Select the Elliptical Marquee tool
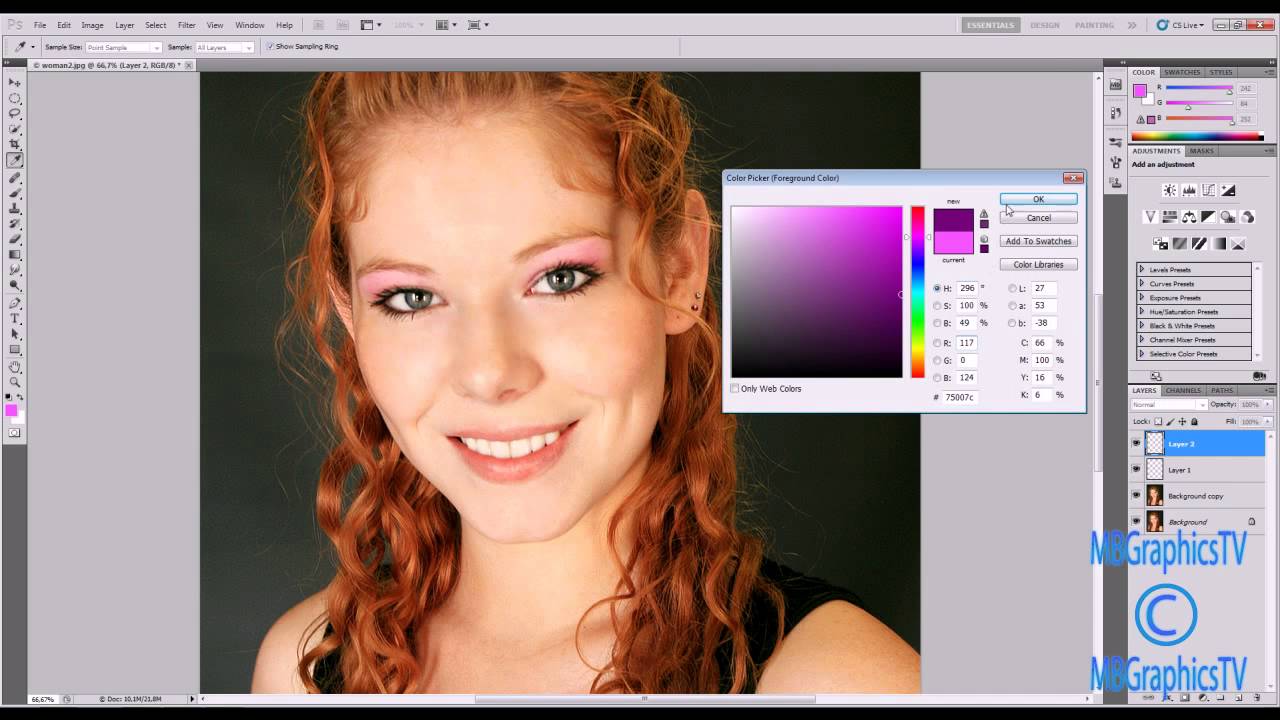The width and height of the screenshot is (1280, 720). pos(15,98)
